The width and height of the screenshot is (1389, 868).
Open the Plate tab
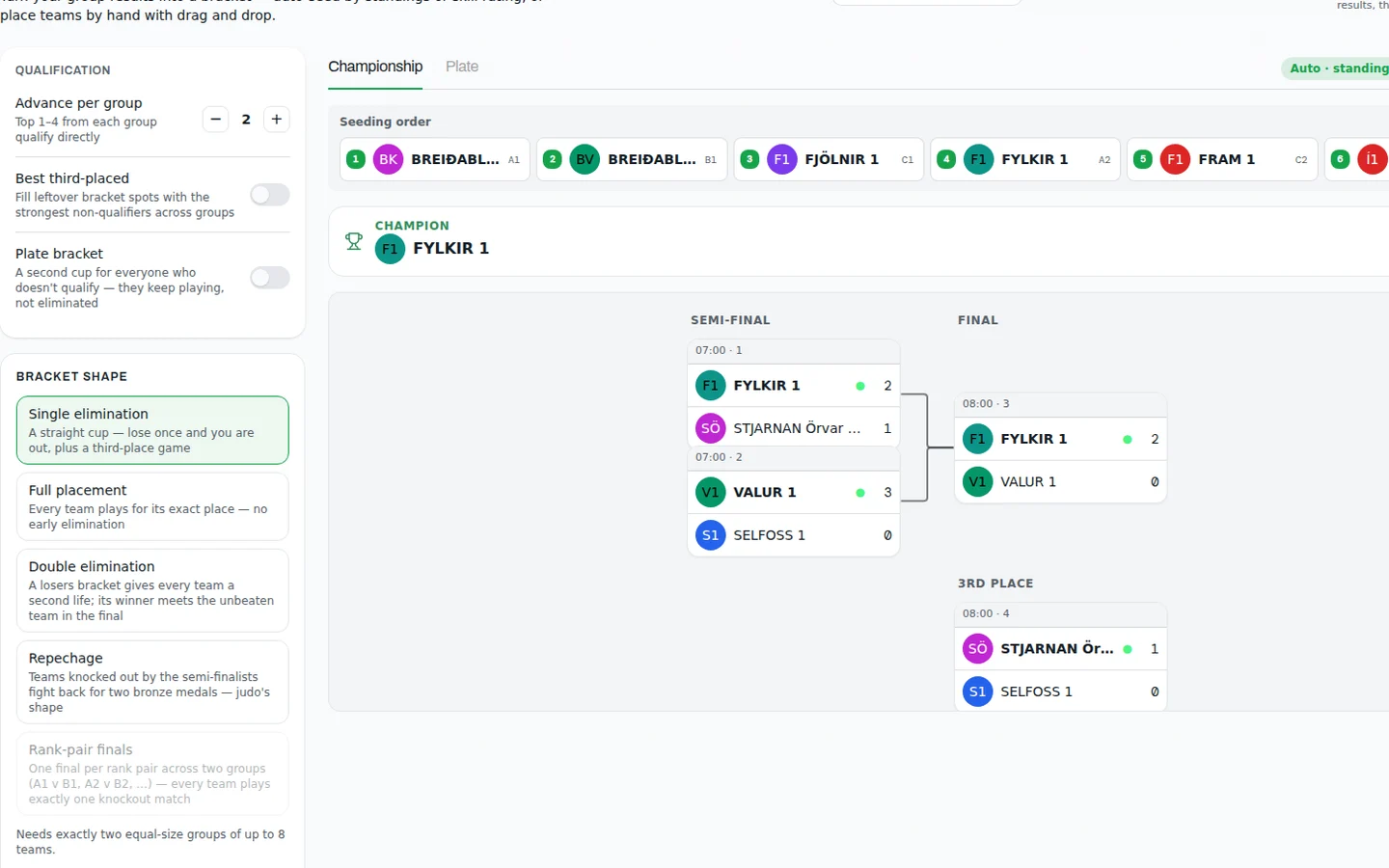(462, 67)
